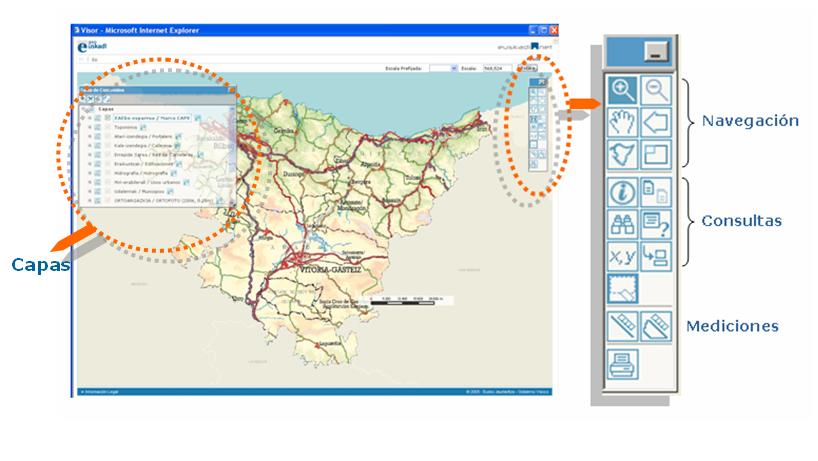Click the printer icon in tool palette
Screen dimensions: 818x461
pos(623,361)
